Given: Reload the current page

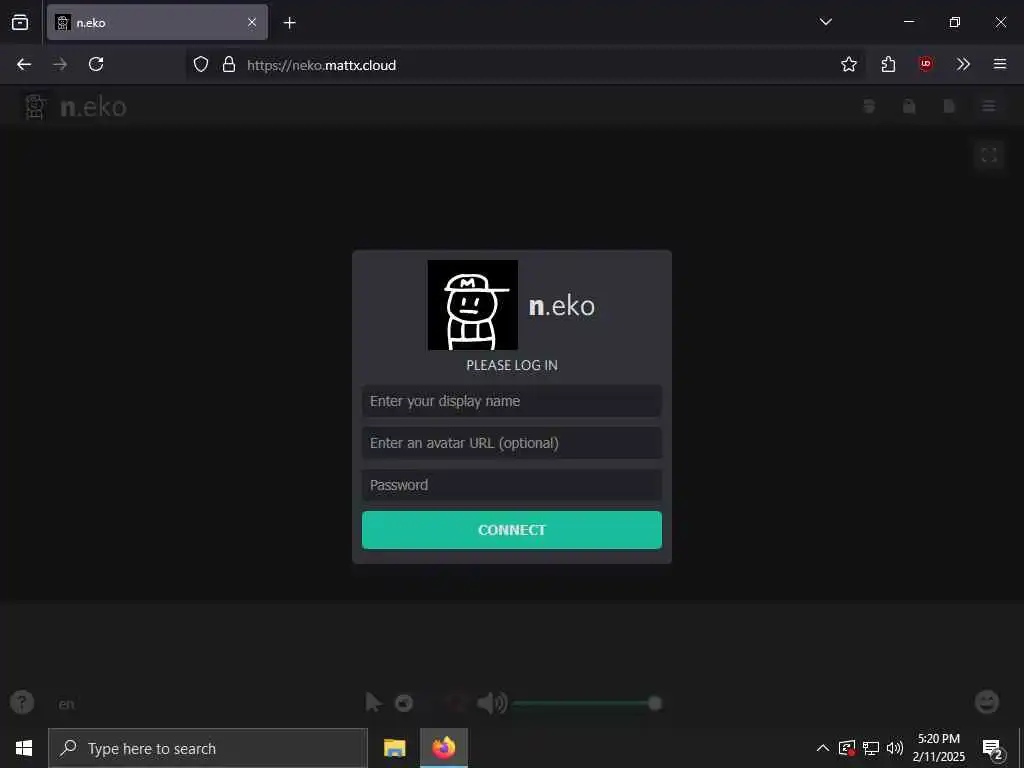Looking at the screenshot, I should pyautogui.click(x=96, y=64).
